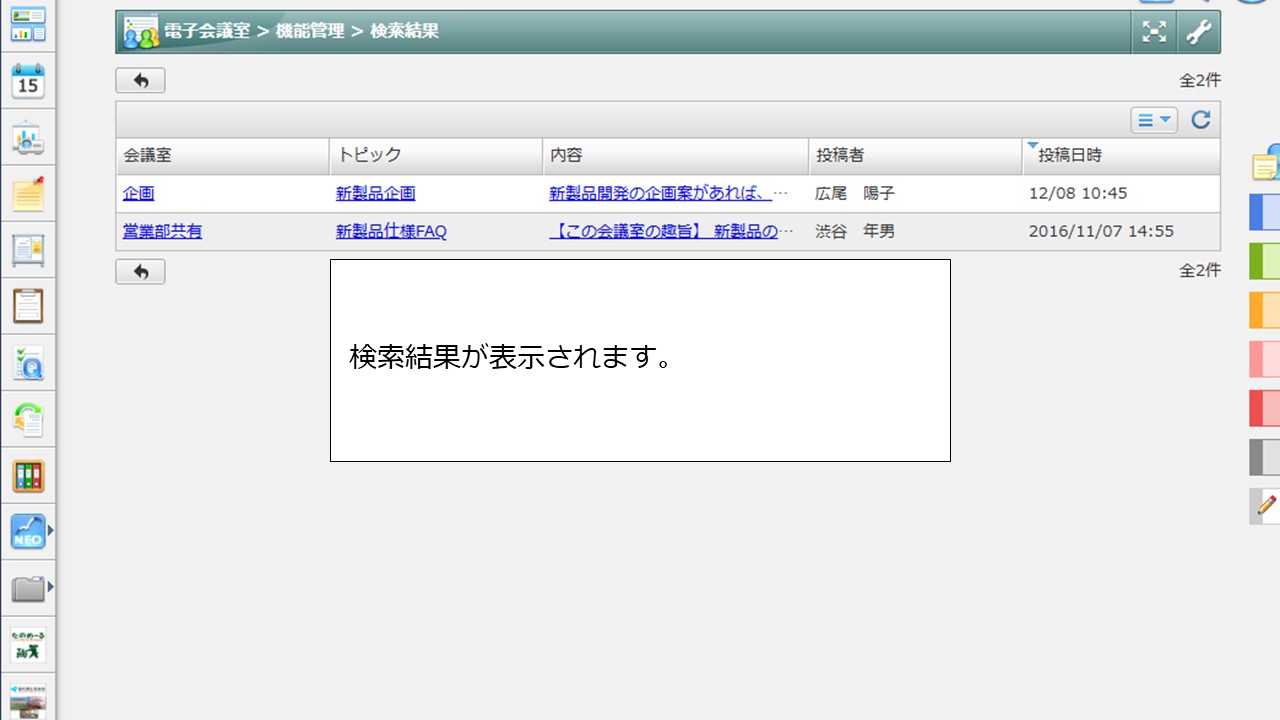Open the presentation projector icon in sidebar
The width and height of the screenshot is (1280, 720).
click(28, 139)
